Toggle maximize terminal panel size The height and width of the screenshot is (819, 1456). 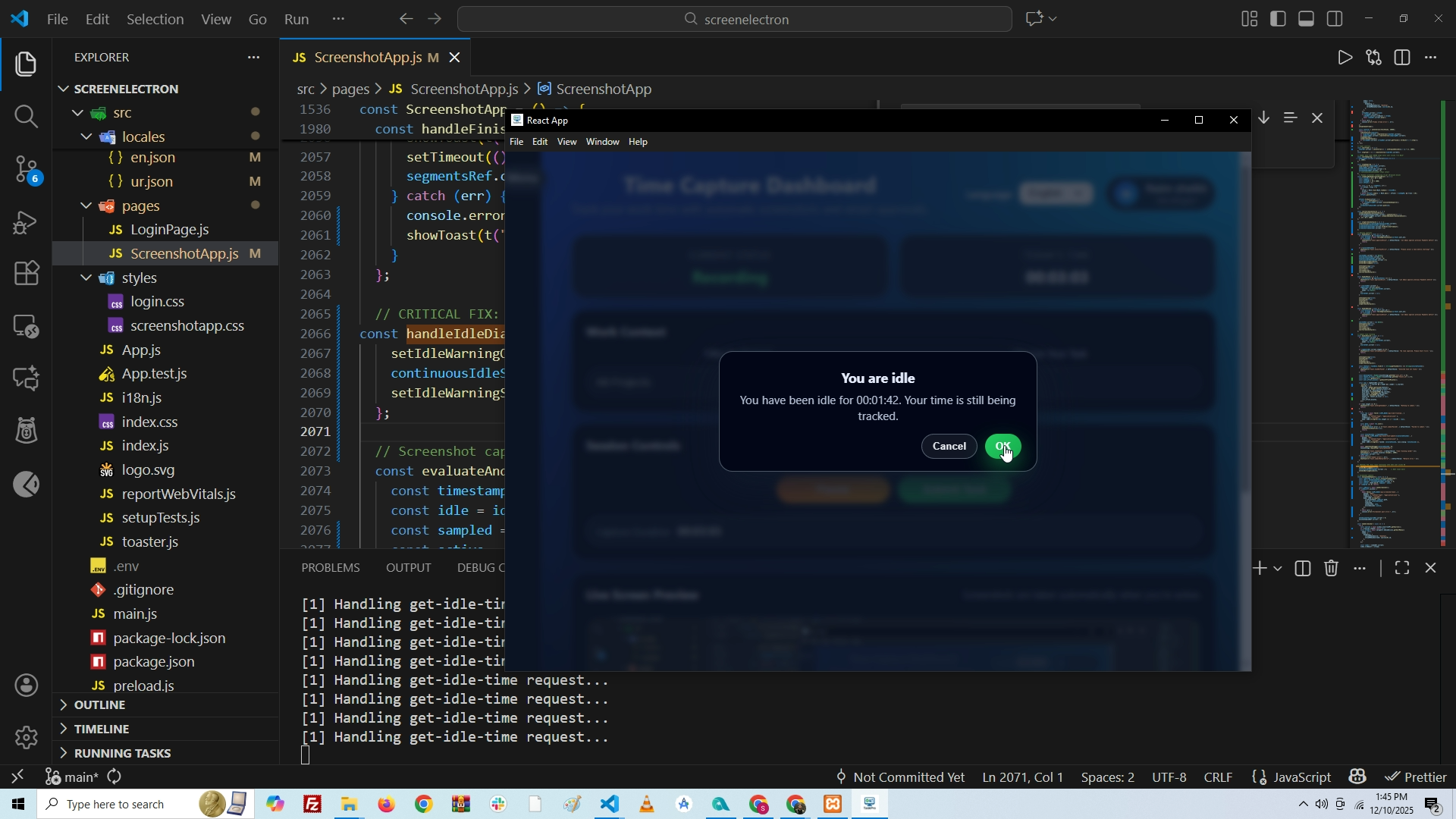point(1402,569)
